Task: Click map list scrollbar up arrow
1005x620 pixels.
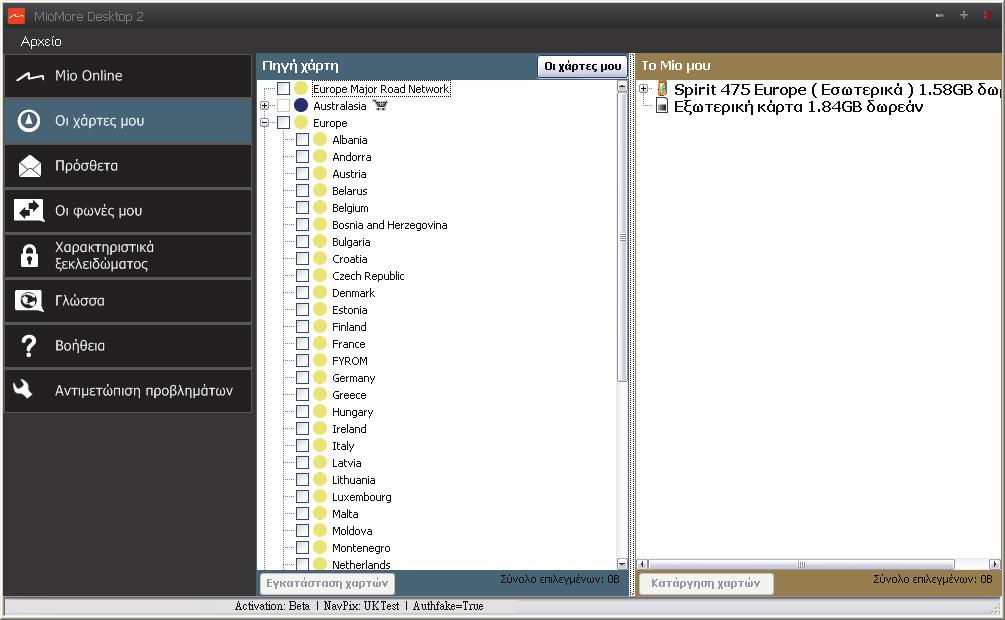Action: coord(622,86)
